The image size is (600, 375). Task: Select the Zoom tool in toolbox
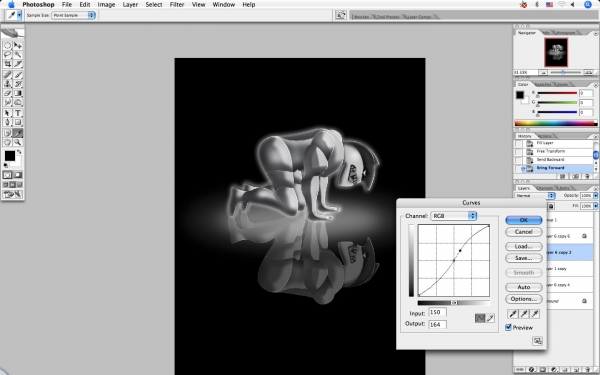pos(18,142)
